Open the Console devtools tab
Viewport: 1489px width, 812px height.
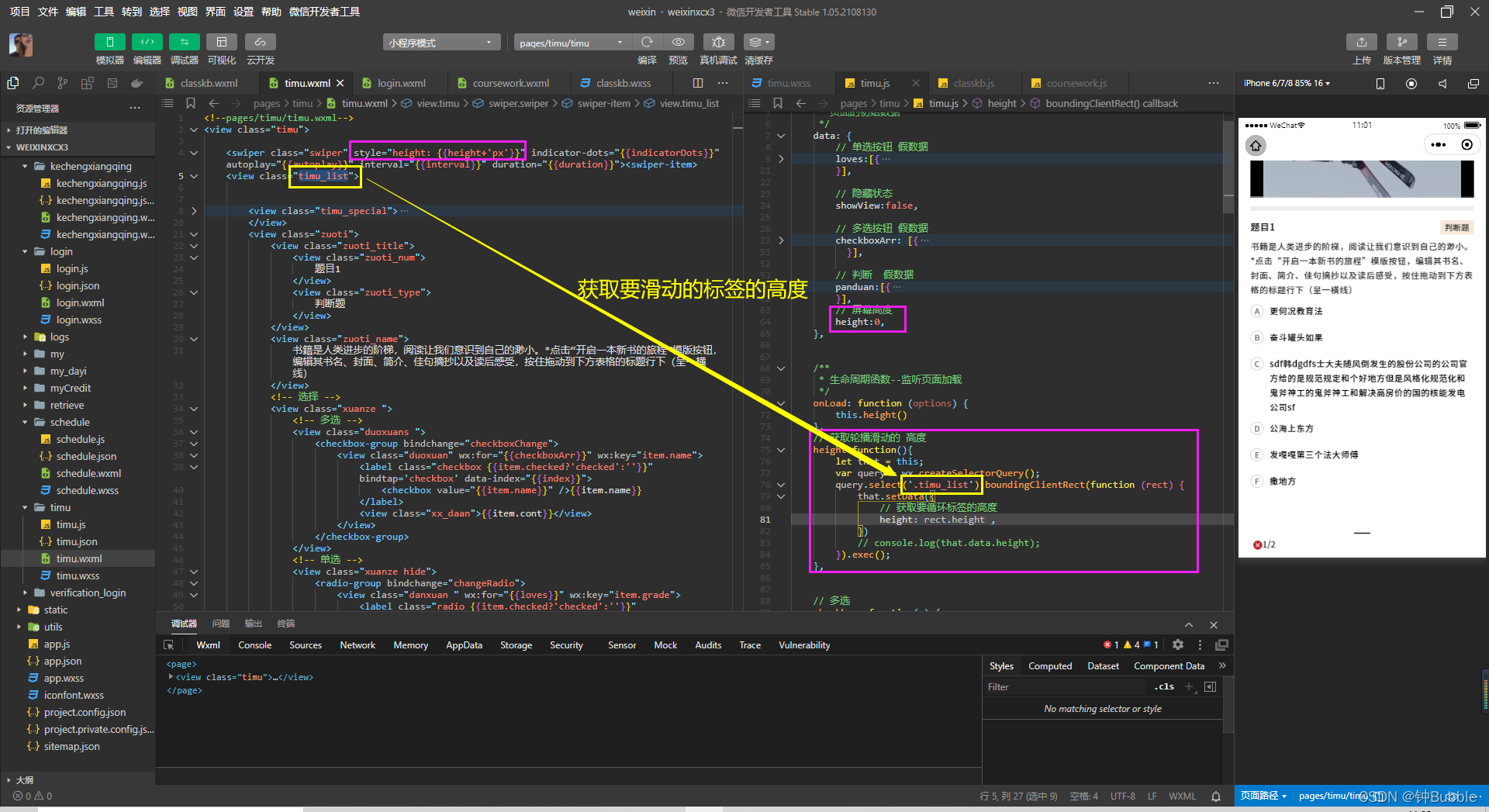[254, 645]
